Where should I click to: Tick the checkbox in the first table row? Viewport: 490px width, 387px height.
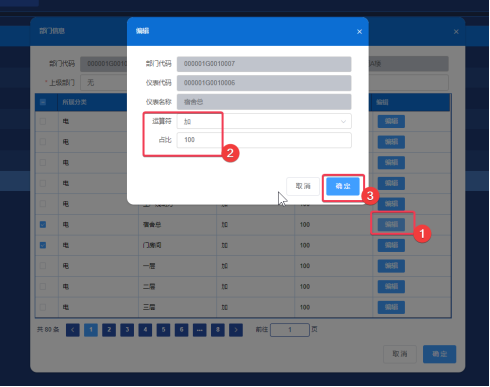click(x=43, y=121)
